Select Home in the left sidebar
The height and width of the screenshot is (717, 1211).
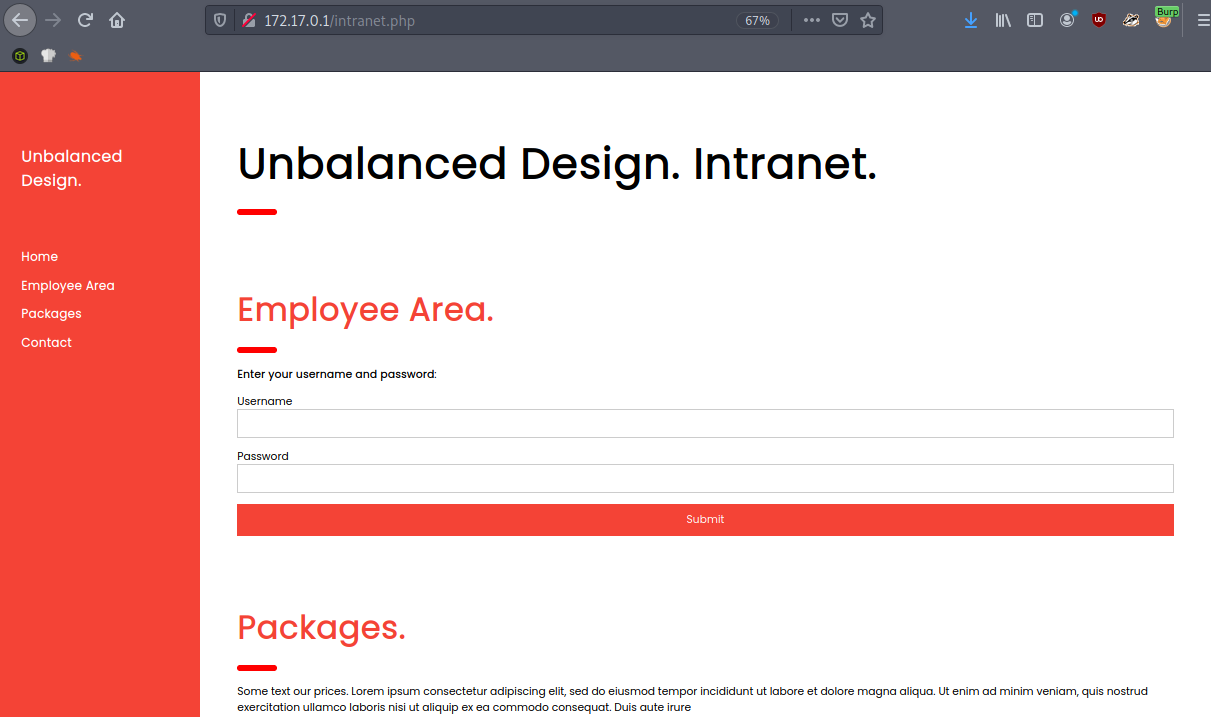point(40,257)
